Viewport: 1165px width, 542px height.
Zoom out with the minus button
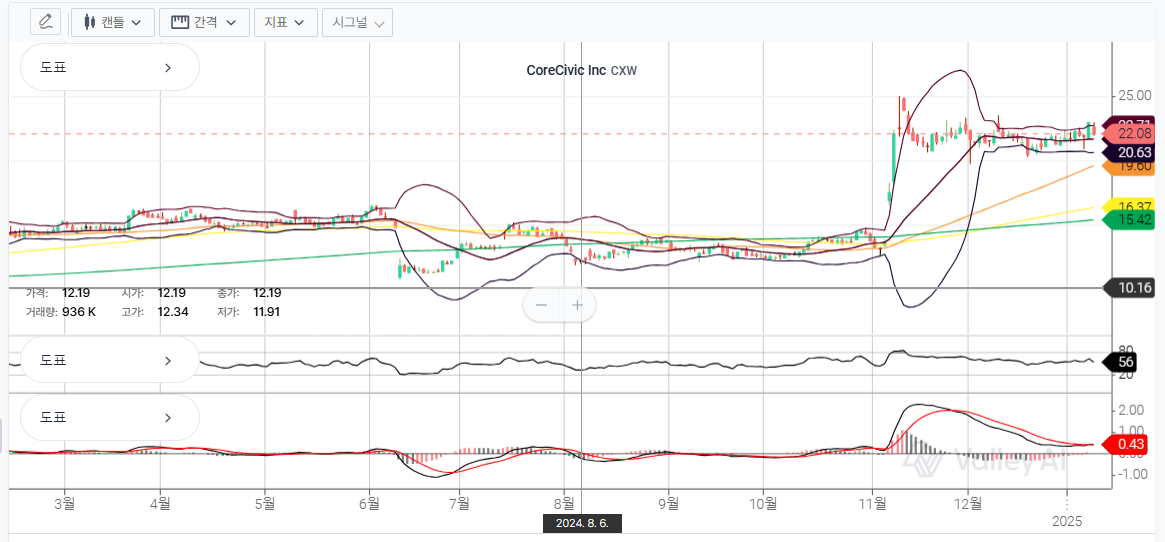pyautogui.click(x=541, y=305)
